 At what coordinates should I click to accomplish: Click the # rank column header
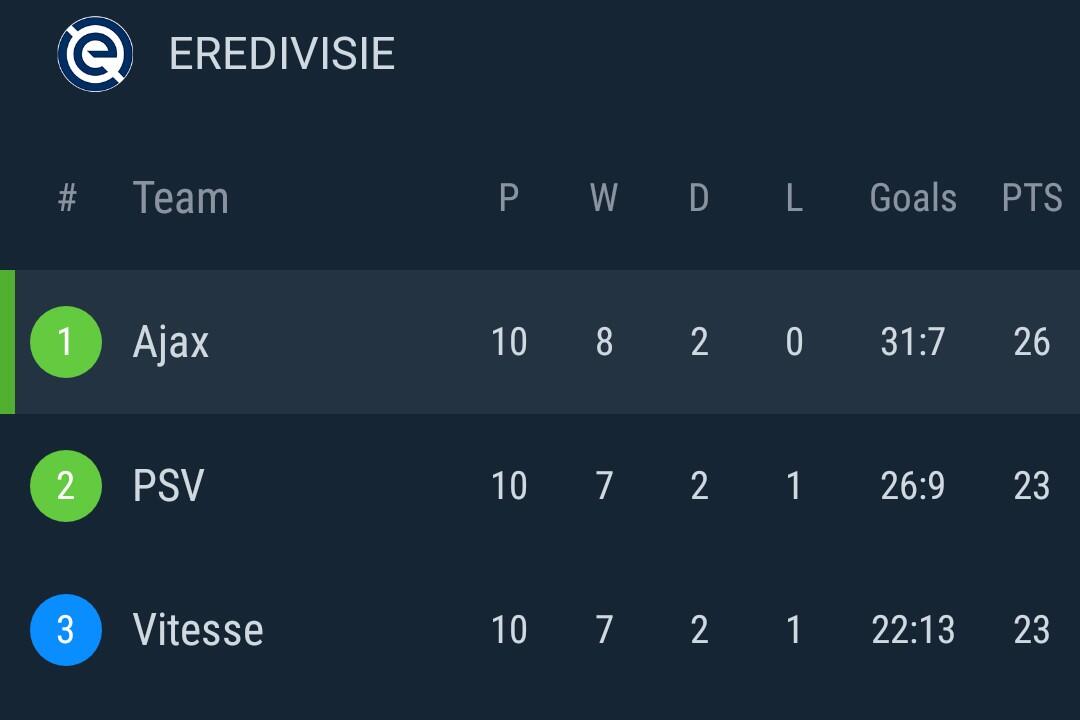(67, 198)
